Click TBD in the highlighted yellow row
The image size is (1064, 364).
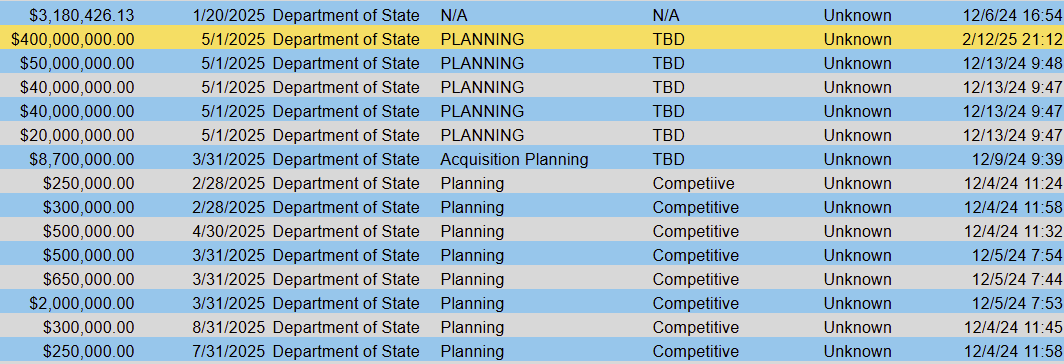pos(668,39)
